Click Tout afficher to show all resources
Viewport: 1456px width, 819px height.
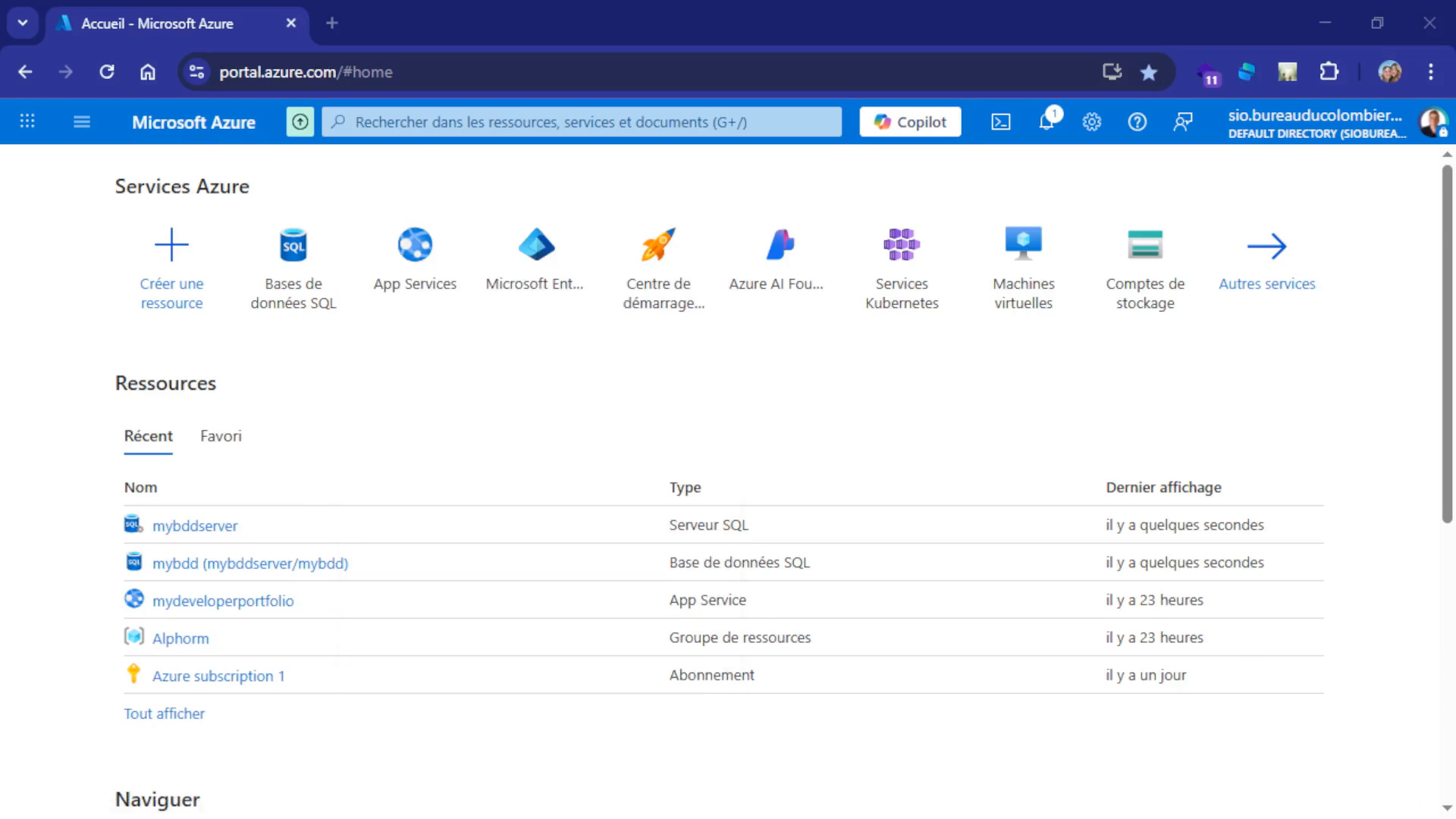164,713
